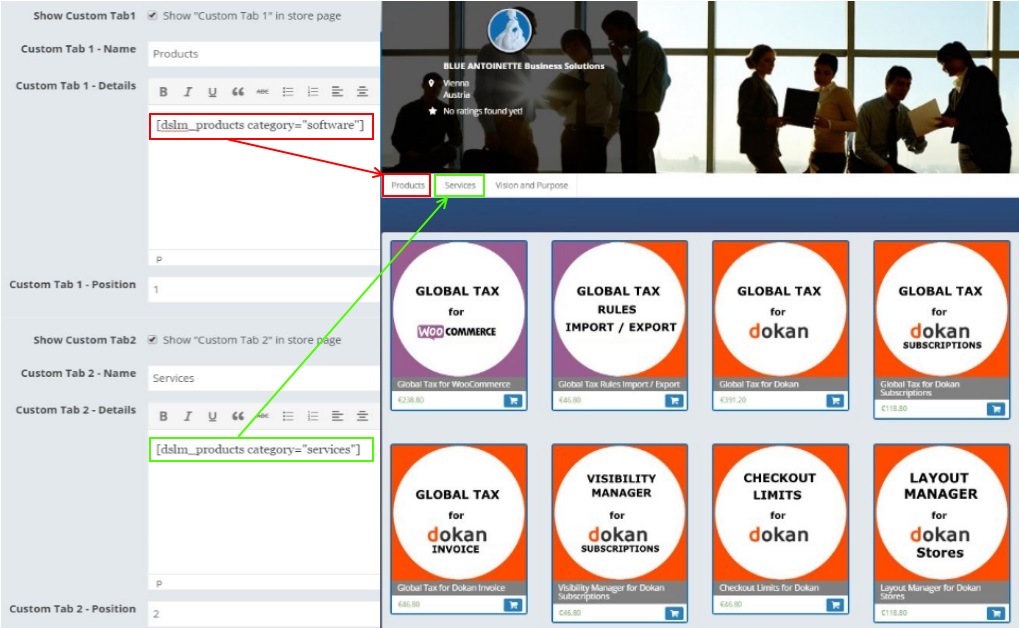Switch to the Services store tab

[x=459, y=185]
